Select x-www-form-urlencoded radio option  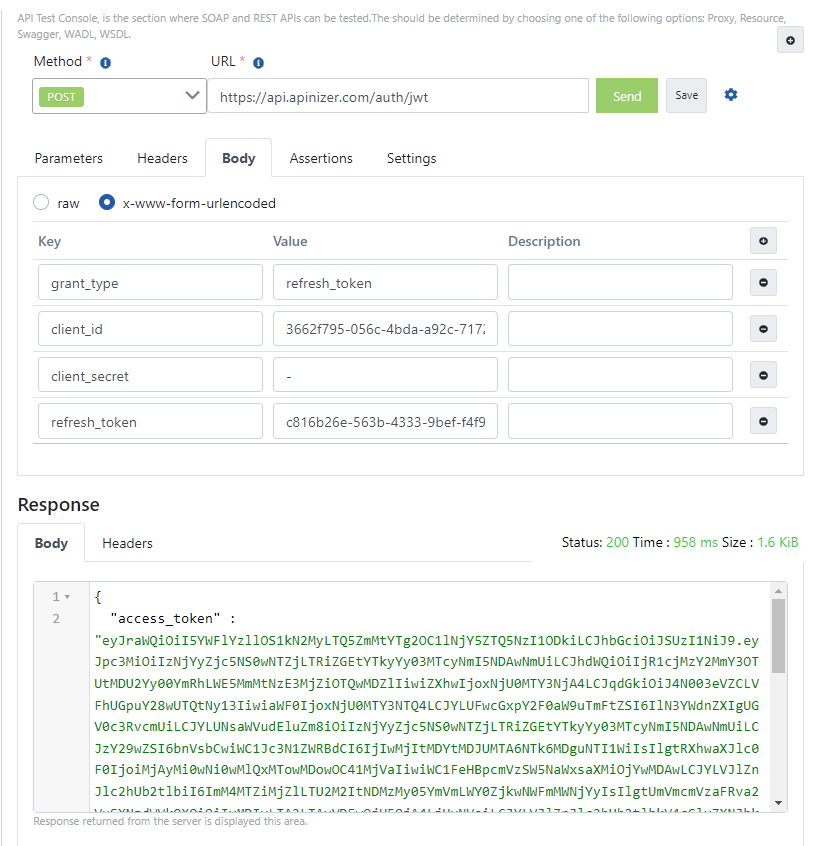point(107,203)
